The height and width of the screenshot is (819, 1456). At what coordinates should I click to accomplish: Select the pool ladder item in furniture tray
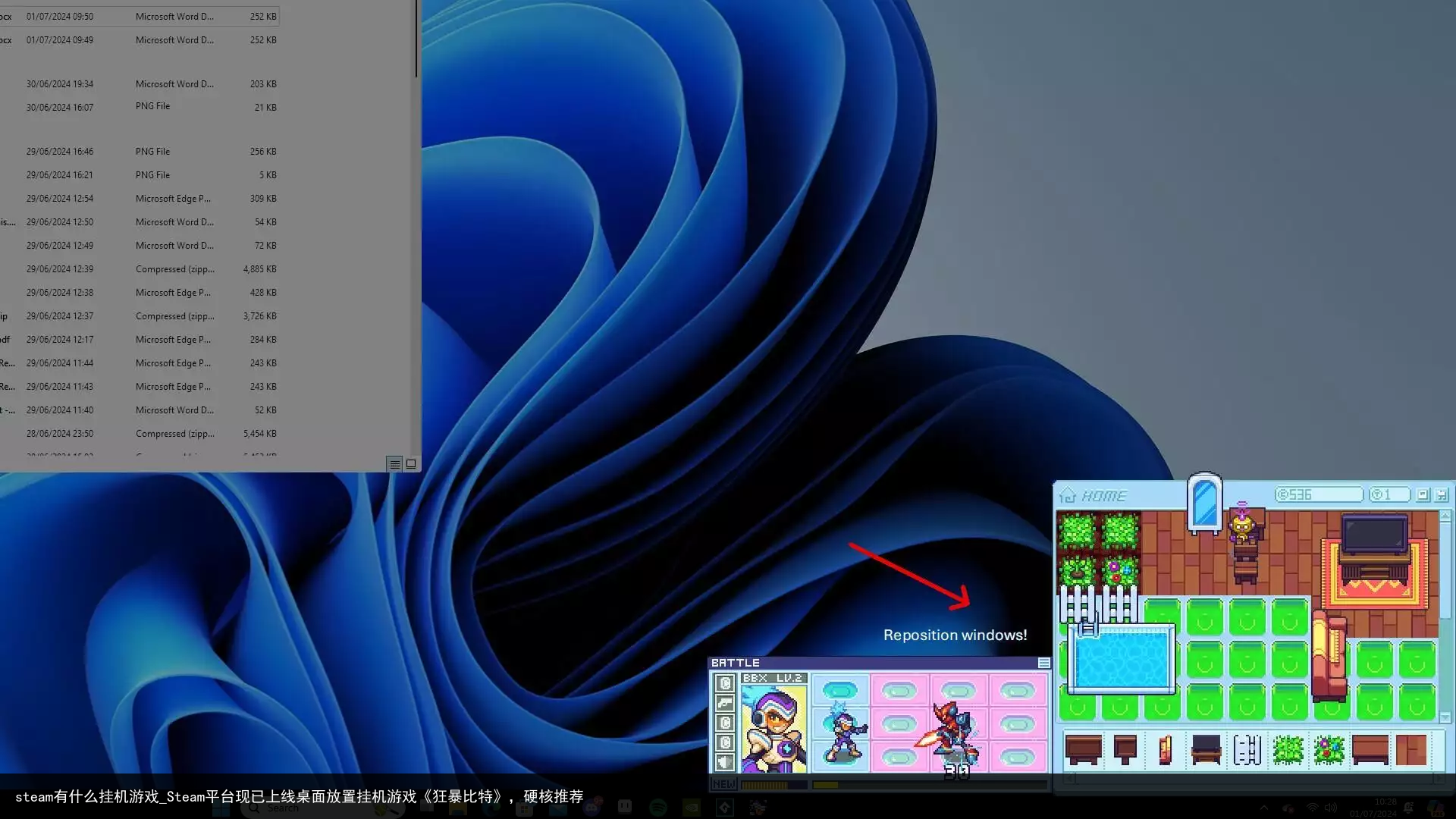(1247, 749)
